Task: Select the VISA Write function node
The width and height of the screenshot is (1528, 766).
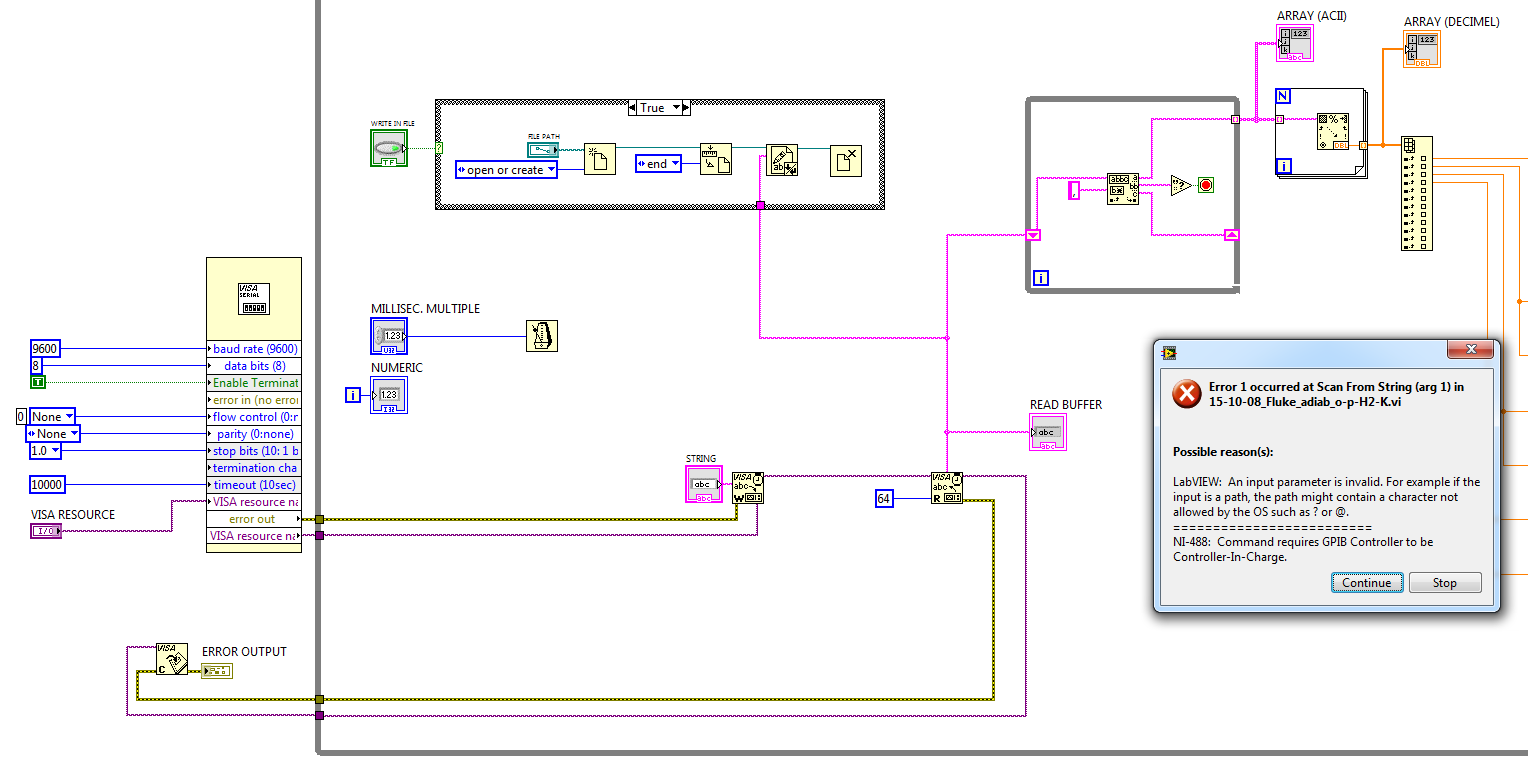Action: coord(748,488)
